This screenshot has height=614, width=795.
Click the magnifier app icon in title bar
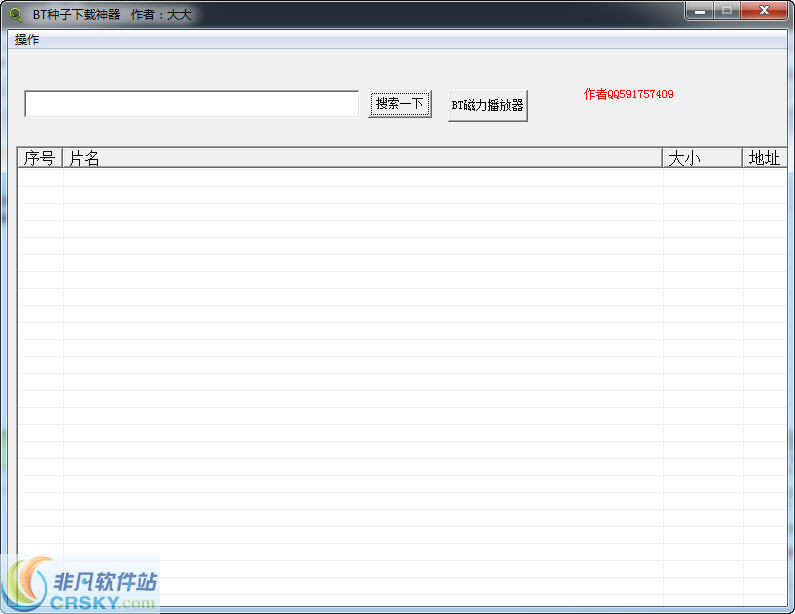tap(16, 15)
